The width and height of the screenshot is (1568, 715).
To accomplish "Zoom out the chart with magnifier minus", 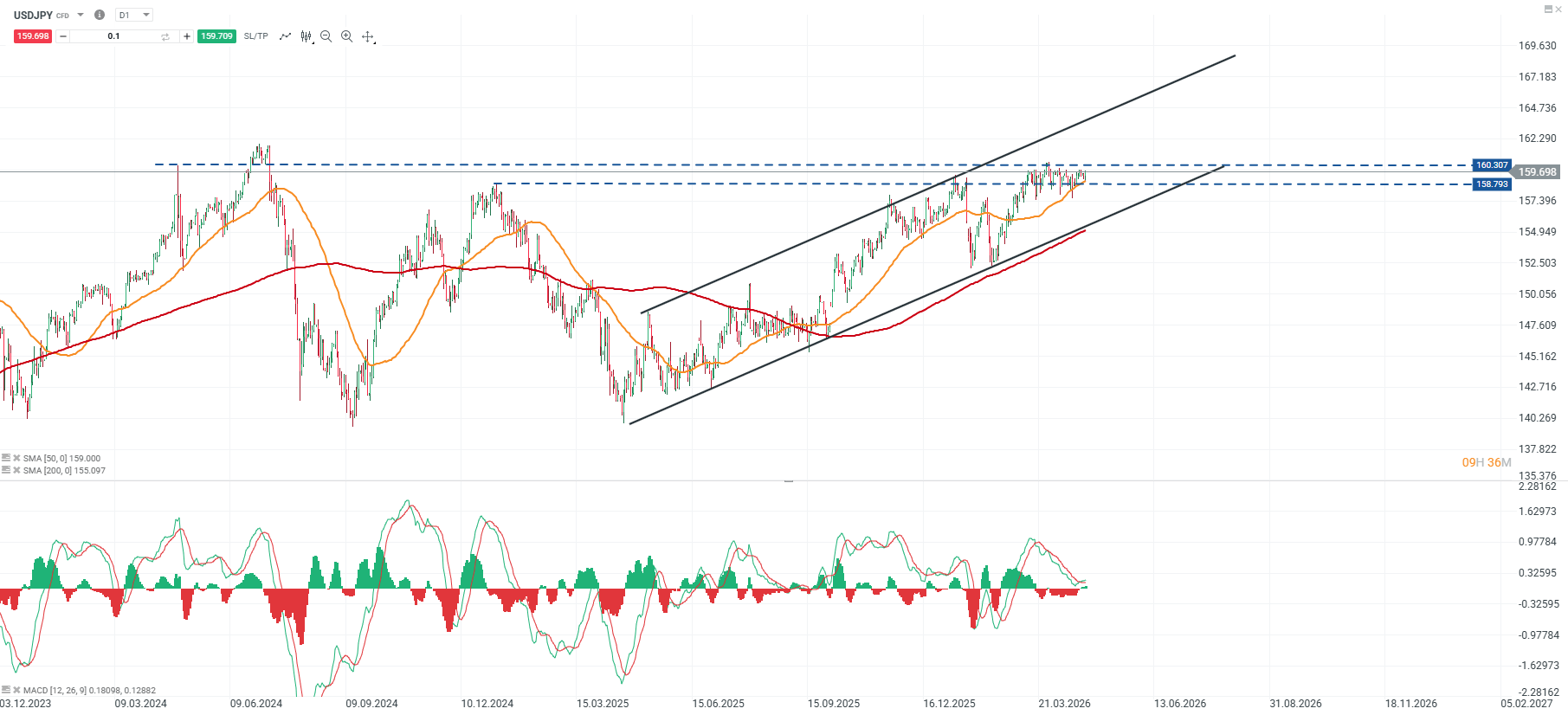I will tap(326, 36).
